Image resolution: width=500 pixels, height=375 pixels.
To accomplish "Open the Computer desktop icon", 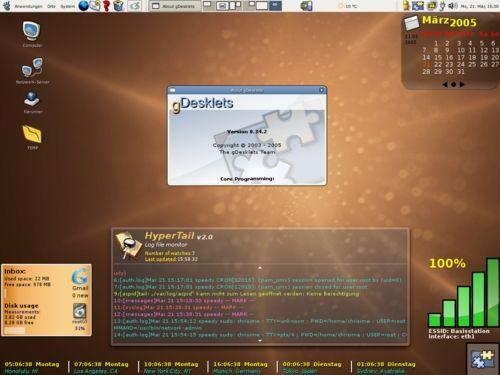I will (32, 32).
